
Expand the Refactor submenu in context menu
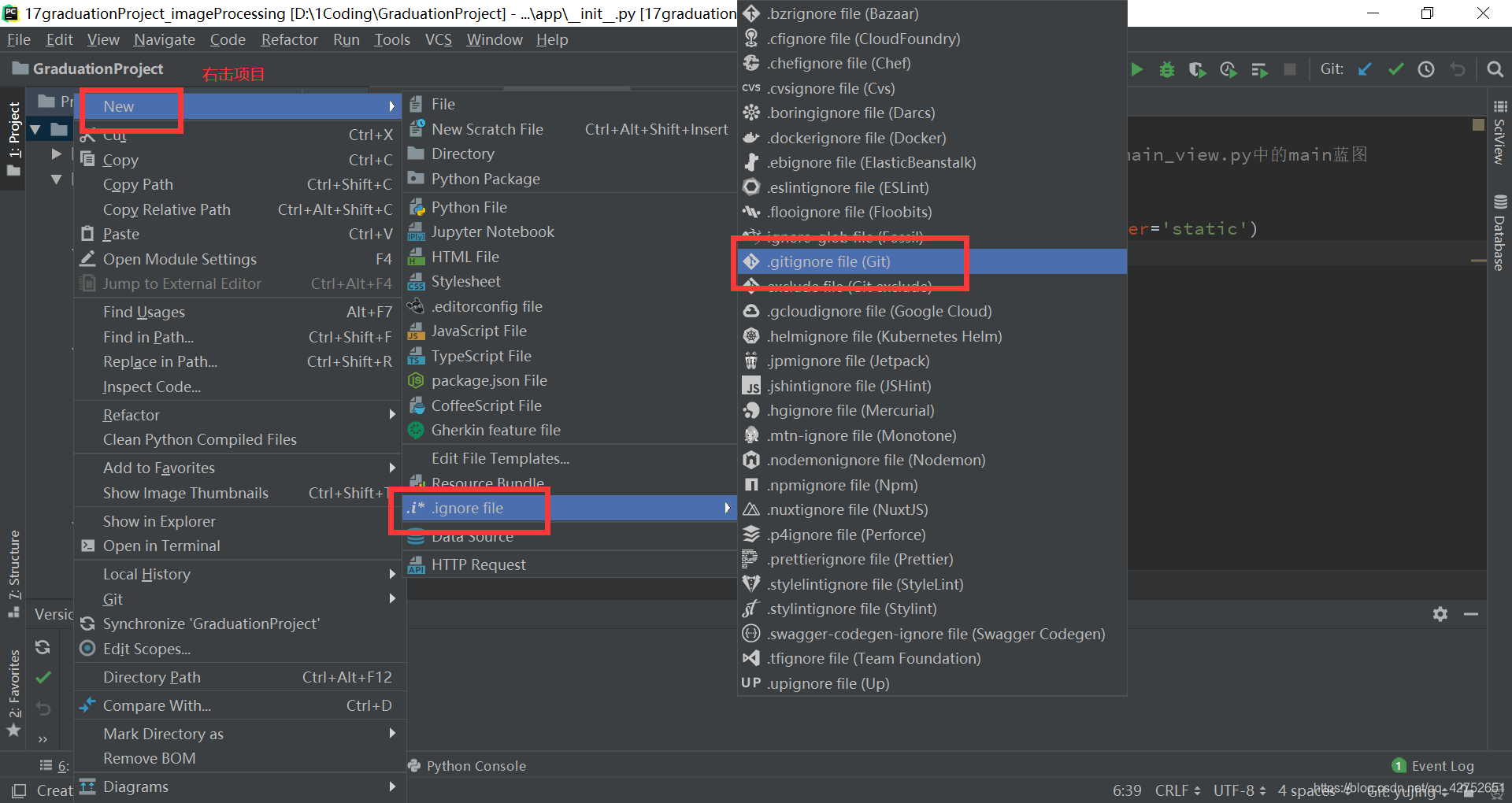pos(239,415)
